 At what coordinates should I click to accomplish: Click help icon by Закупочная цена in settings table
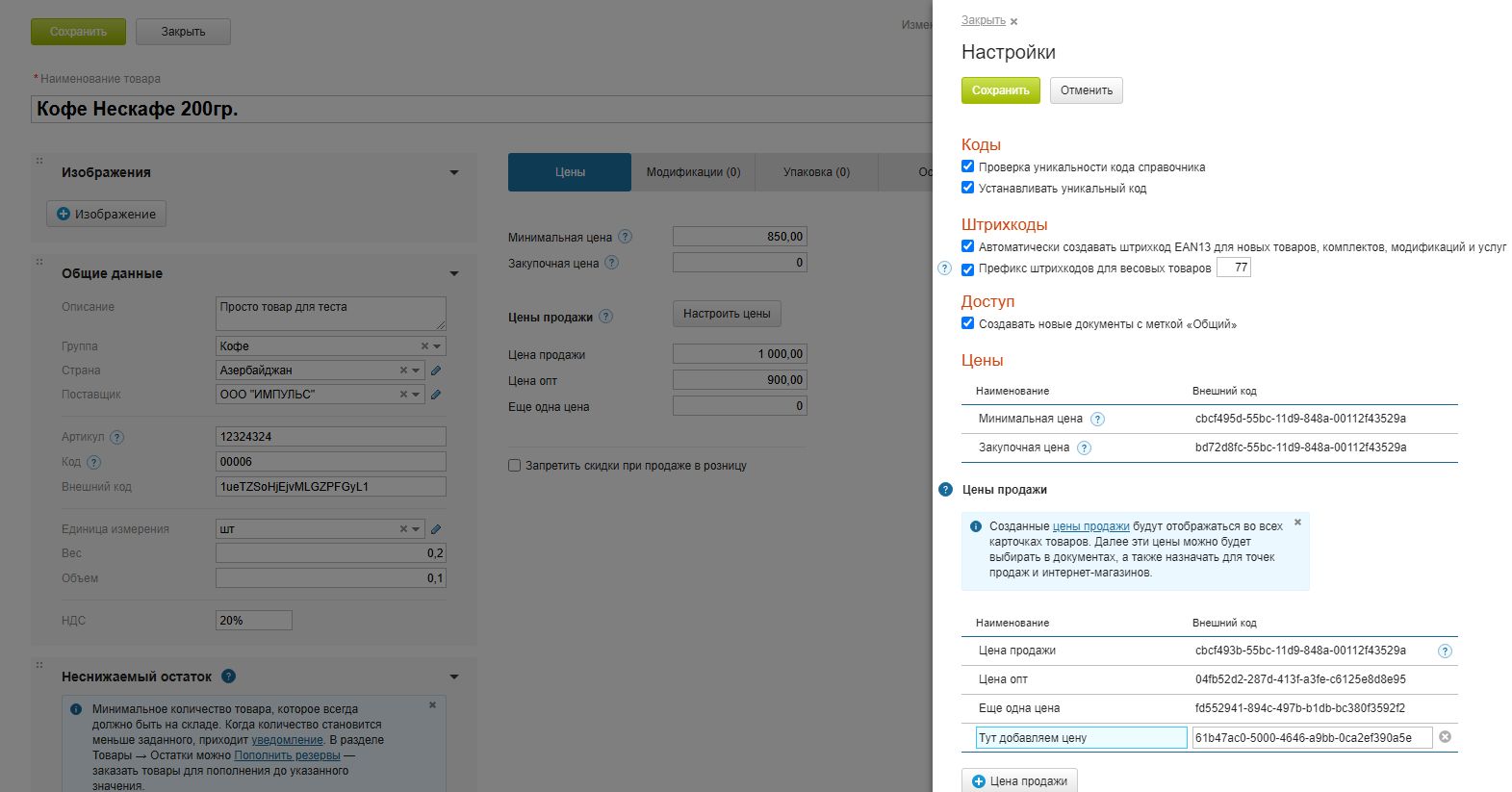point(1084,448)
